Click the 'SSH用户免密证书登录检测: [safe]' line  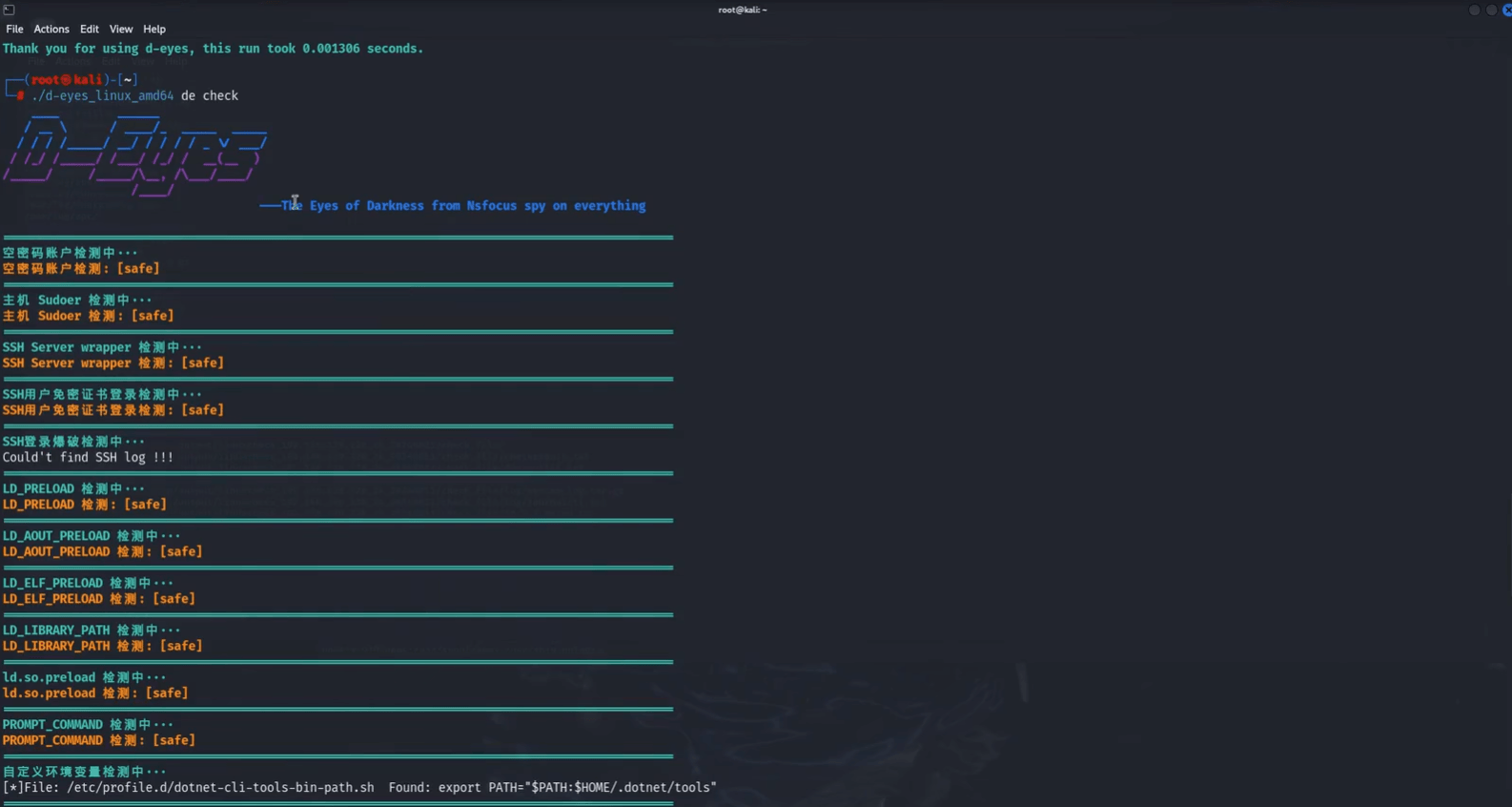112,410
